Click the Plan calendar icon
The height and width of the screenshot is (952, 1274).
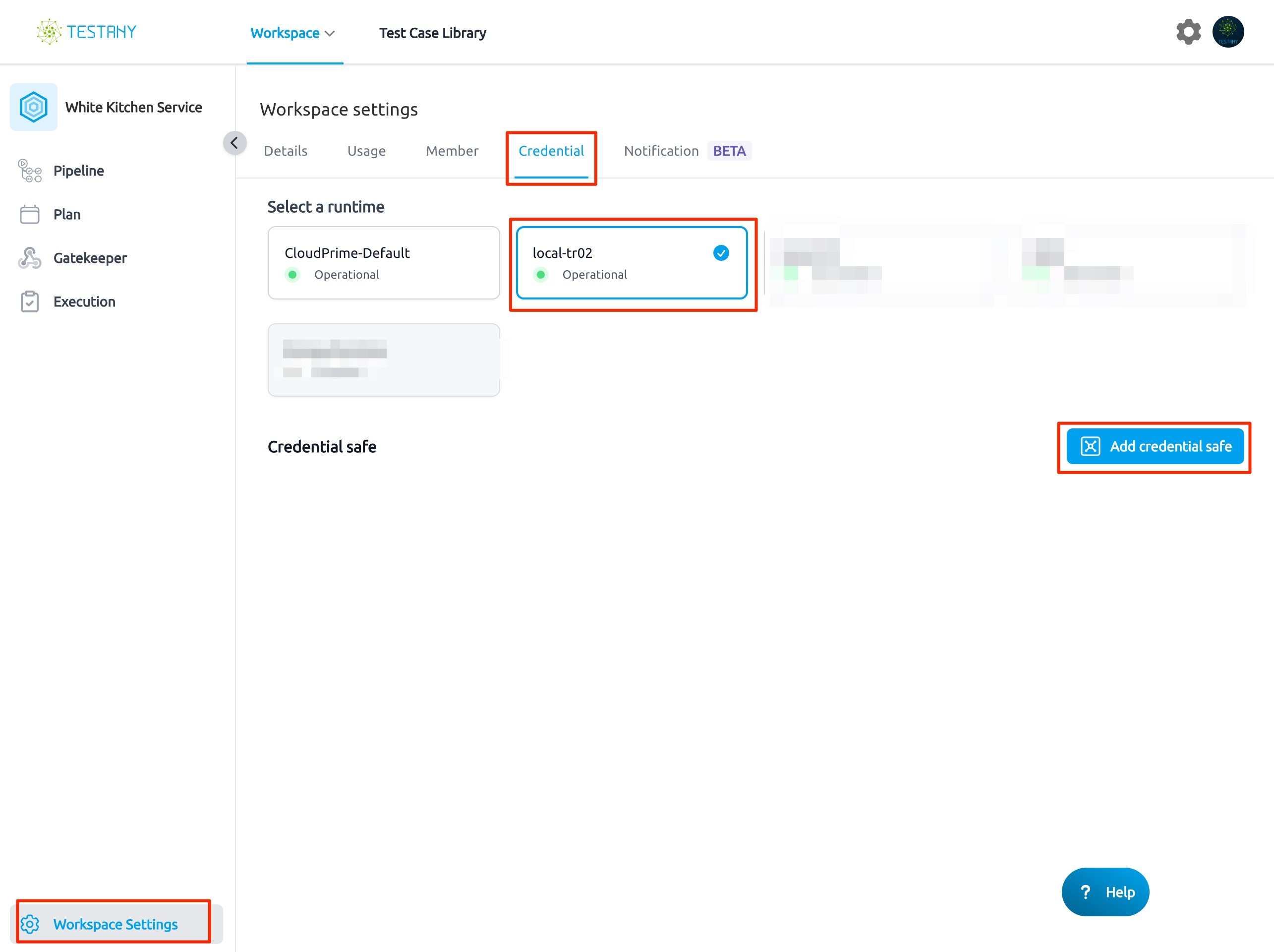point(29,214)
